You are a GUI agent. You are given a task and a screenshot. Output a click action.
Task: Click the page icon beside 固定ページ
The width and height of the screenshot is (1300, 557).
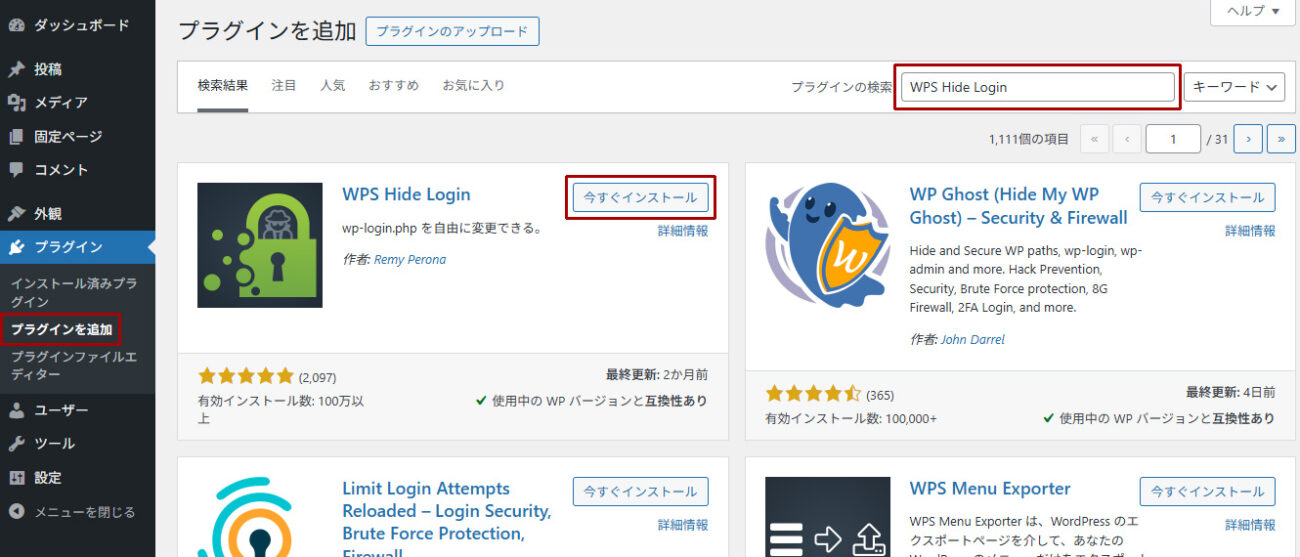pos(16,136)
